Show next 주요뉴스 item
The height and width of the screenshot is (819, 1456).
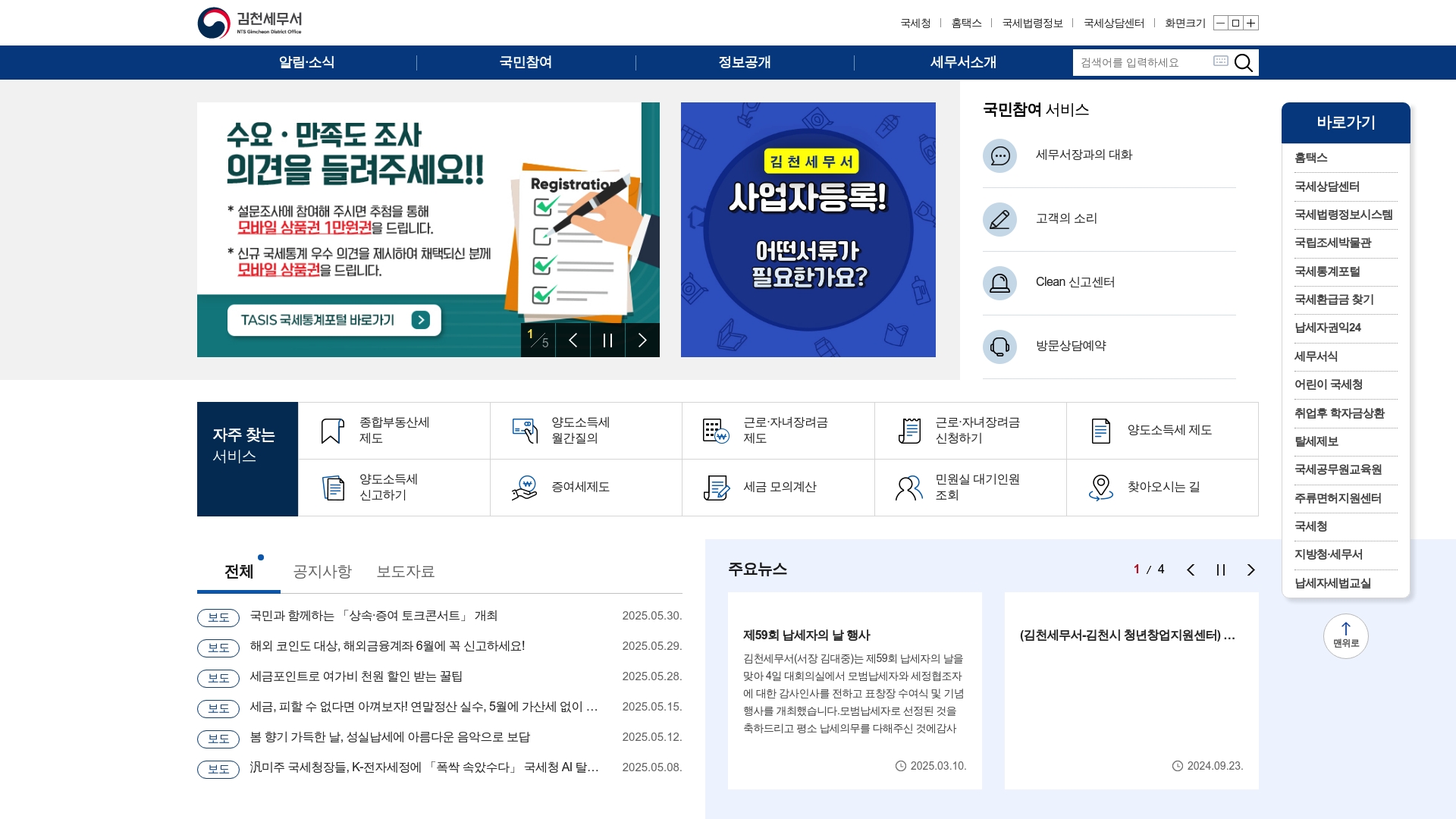click(x=1251, y=570)
